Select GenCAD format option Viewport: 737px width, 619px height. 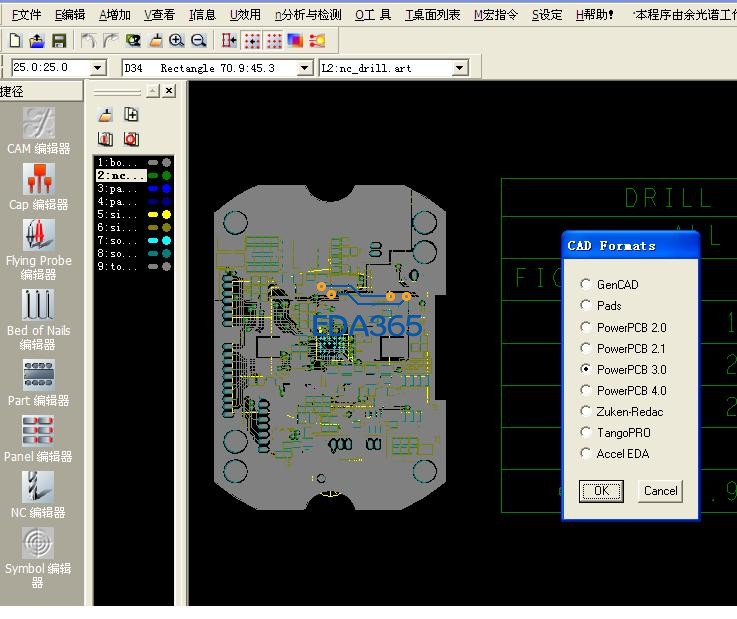[x=586, y=285]
